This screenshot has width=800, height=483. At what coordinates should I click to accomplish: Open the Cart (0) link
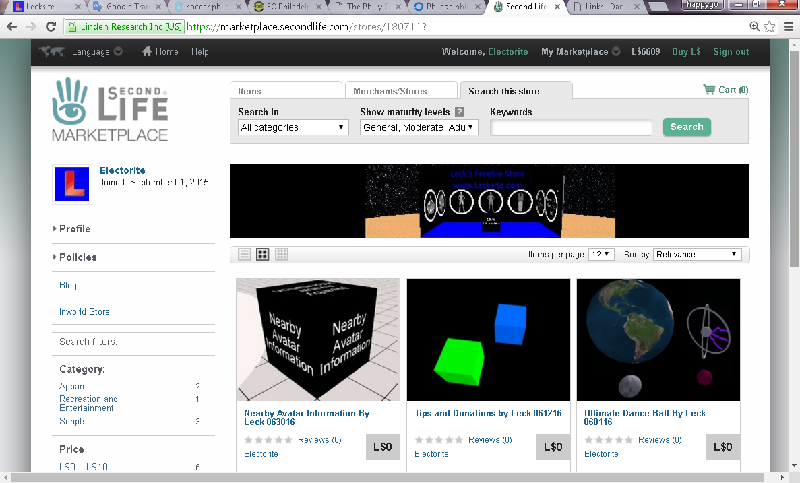tap(733, 90)
